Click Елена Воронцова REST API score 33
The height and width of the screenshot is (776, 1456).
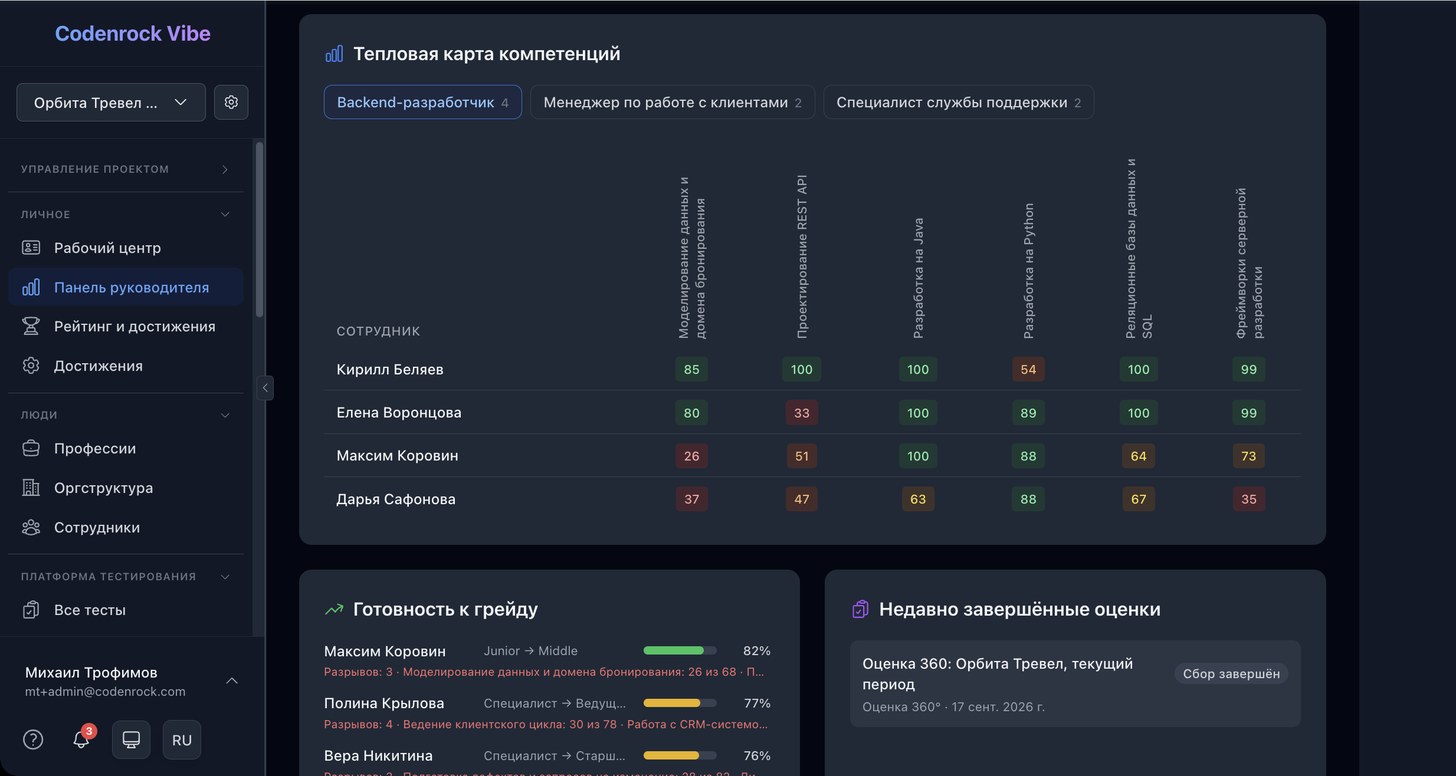(x=801, y=412)
